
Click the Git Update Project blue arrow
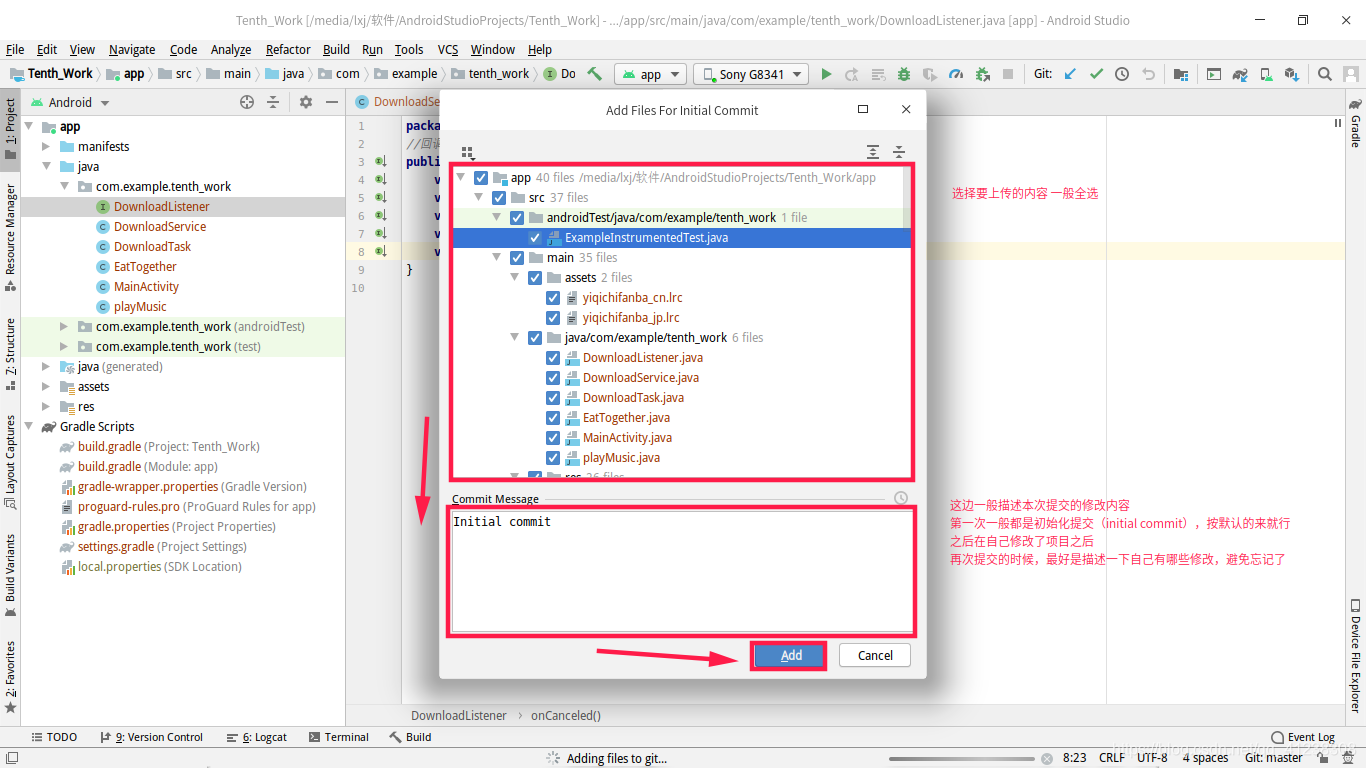point(1071,74)
